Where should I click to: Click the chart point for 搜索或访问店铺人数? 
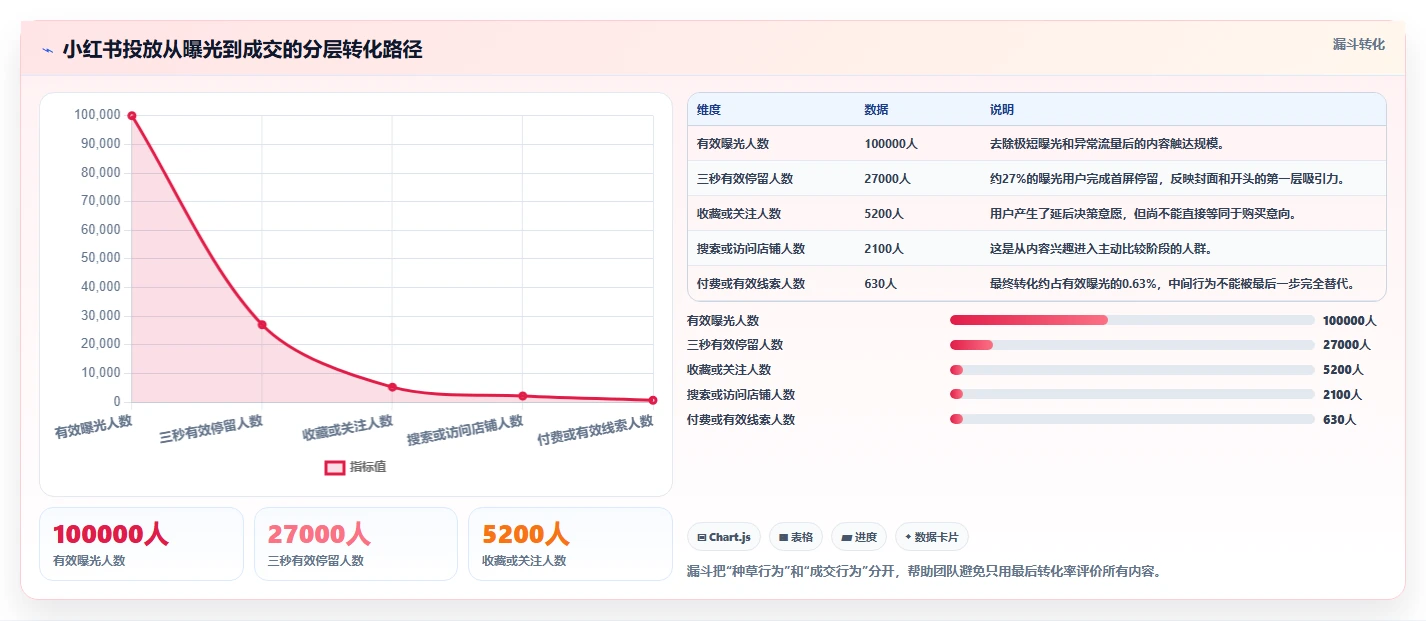tap(522, 396)
